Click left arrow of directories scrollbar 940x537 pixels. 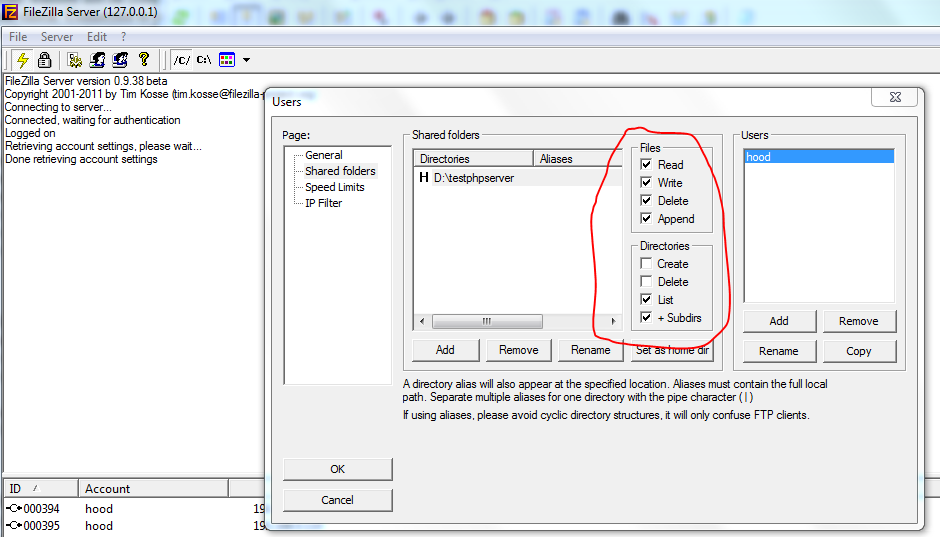[x=422, y=321]
